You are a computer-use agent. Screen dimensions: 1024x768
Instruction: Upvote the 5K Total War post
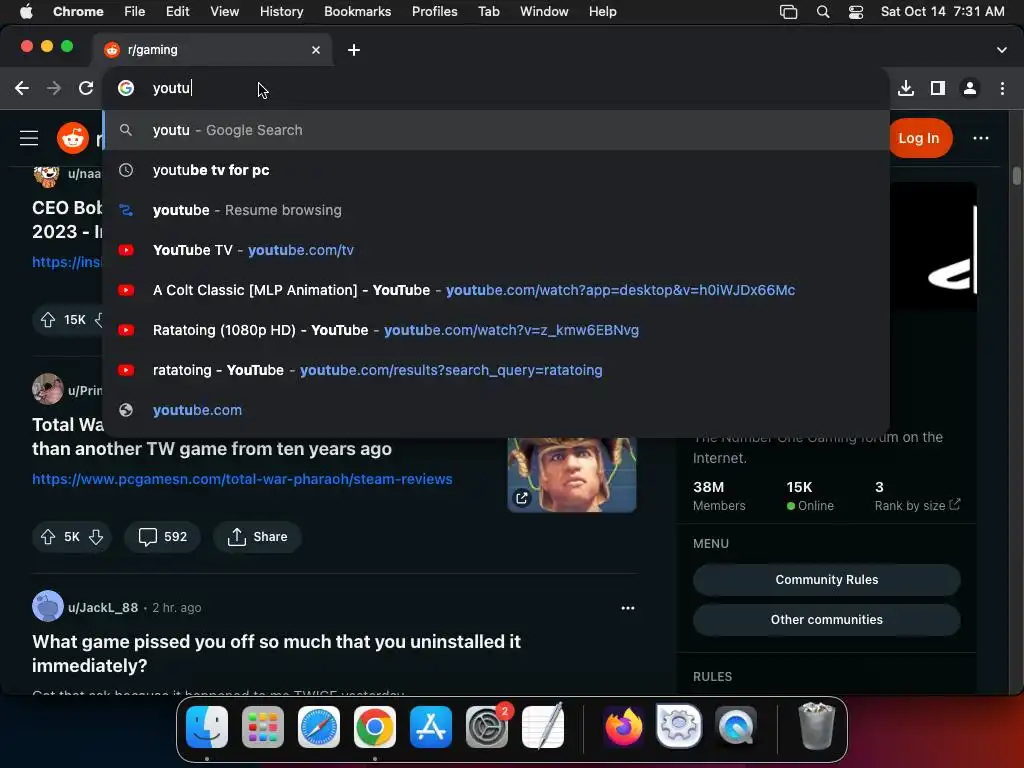pos(48,537)
